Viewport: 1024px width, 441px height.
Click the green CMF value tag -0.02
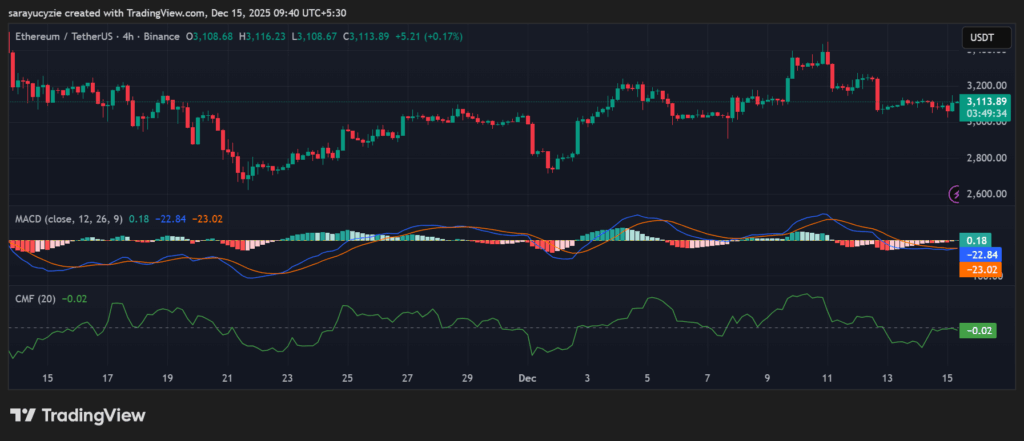click(x=978, y=330)
